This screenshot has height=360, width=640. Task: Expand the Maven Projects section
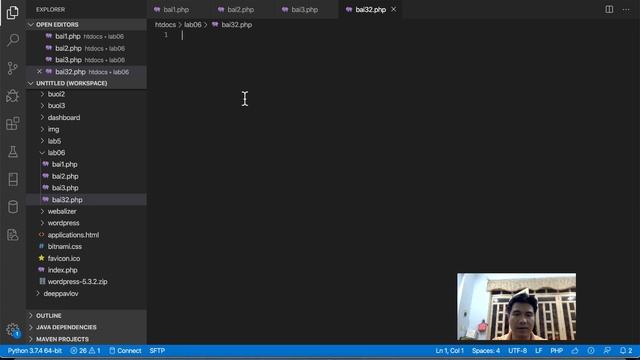87,339
